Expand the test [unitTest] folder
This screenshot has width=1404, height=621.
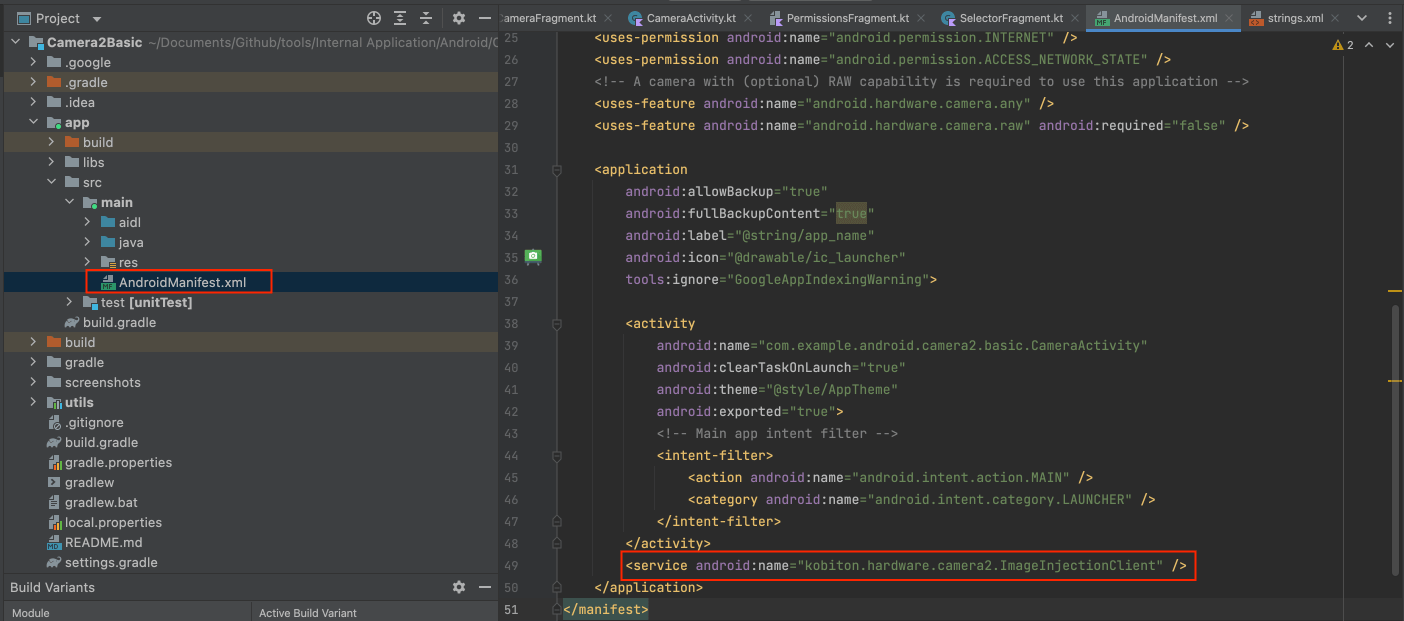70,302
